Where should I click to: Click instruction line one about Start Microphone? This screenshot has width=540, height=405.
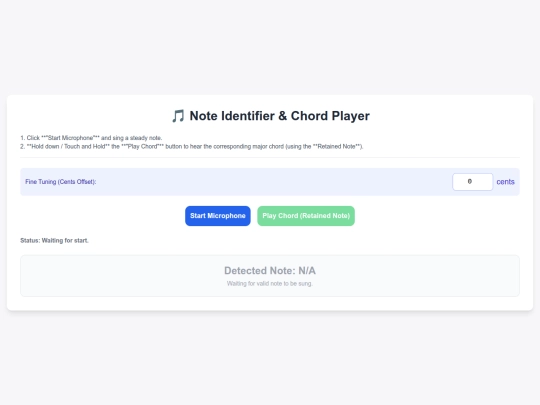coord(91,138)
